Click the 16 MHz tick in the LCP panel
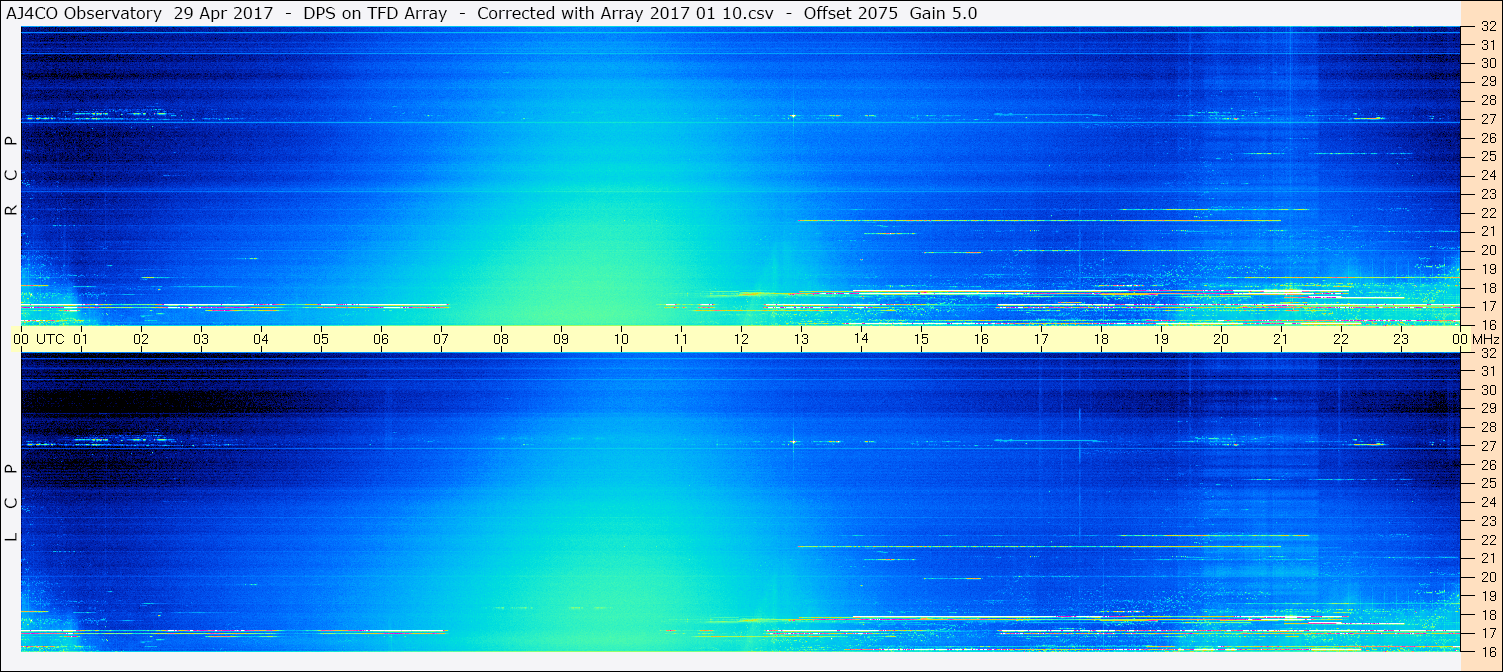1503x672 pixels. [1487, 651]
